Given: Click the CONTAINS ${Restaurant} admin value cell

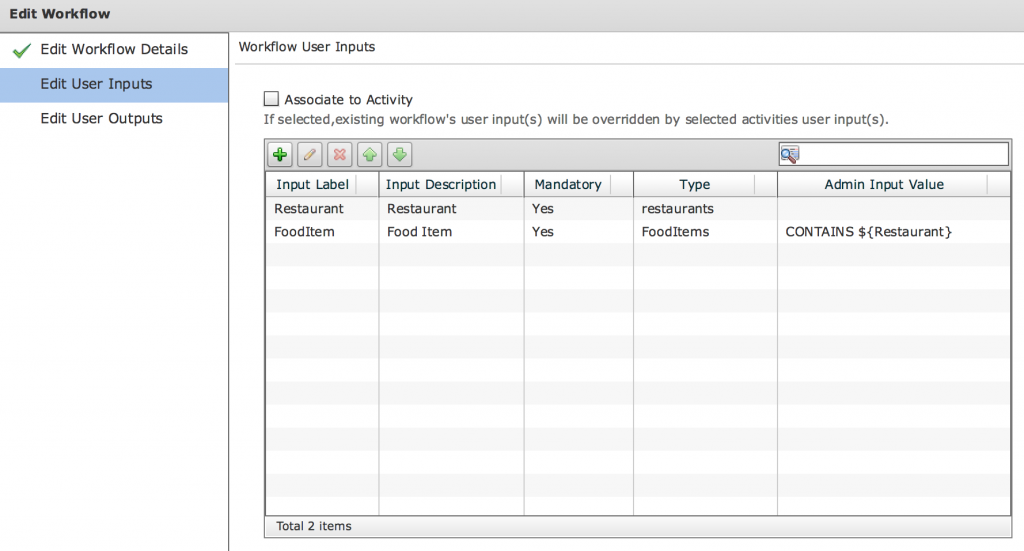Looking at the screenshot, I should point(868,232).
